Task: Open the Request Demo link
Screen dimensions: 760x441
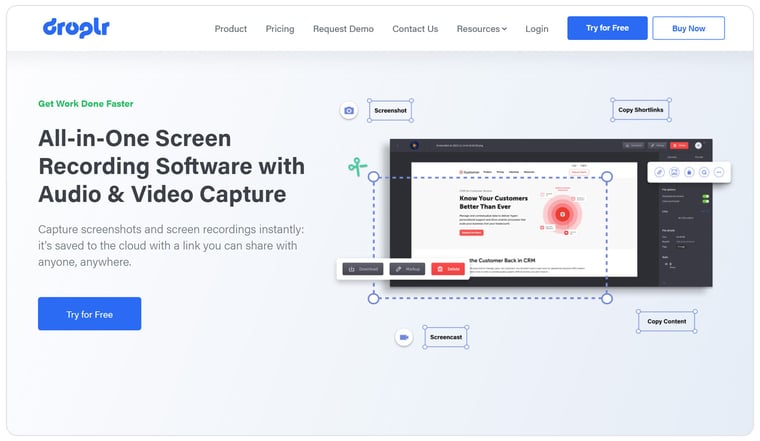Action: click(343, 29)
